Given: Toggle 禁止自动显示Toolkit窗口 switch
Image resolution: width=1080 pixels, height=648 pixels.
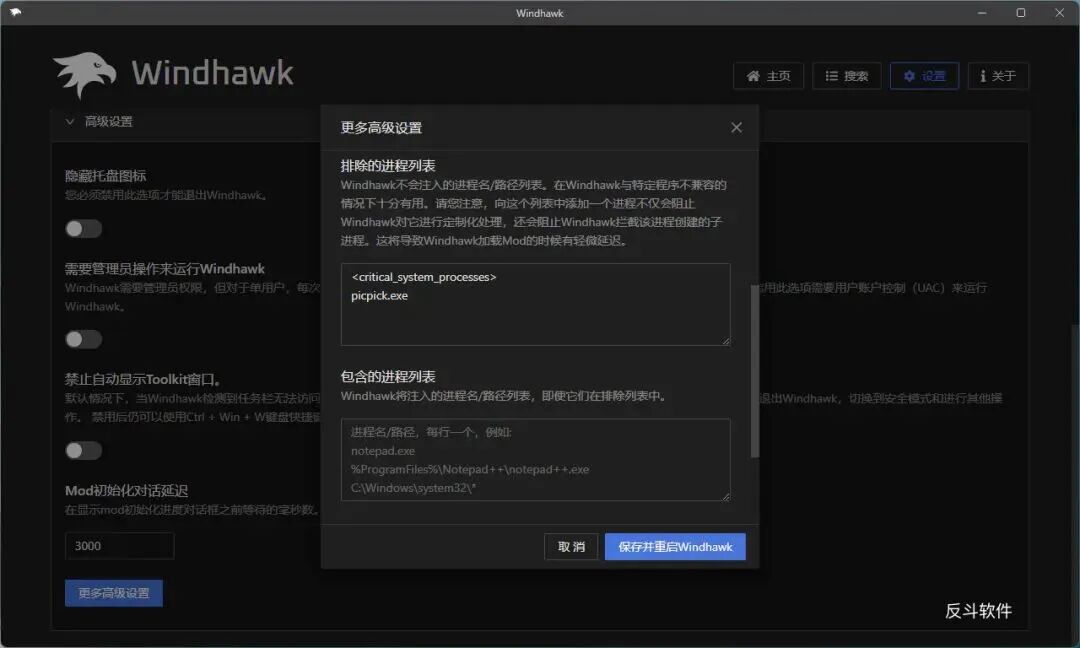Looking at the screenshot, I should (x=83, y=450).
